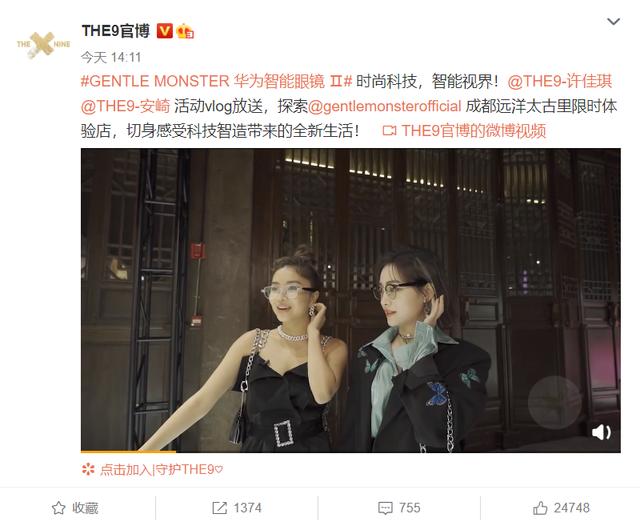
Task: Open the comments icon with 755
Action: pyautogui.click(x=399, y=508)
